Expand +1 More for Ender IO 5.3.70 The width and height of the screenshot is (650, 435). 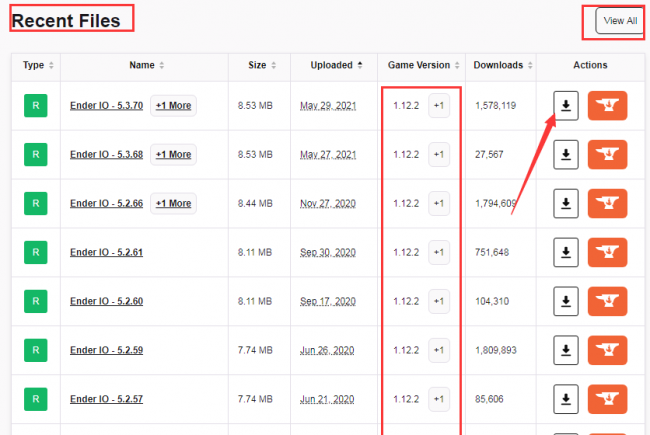point(173,106)
